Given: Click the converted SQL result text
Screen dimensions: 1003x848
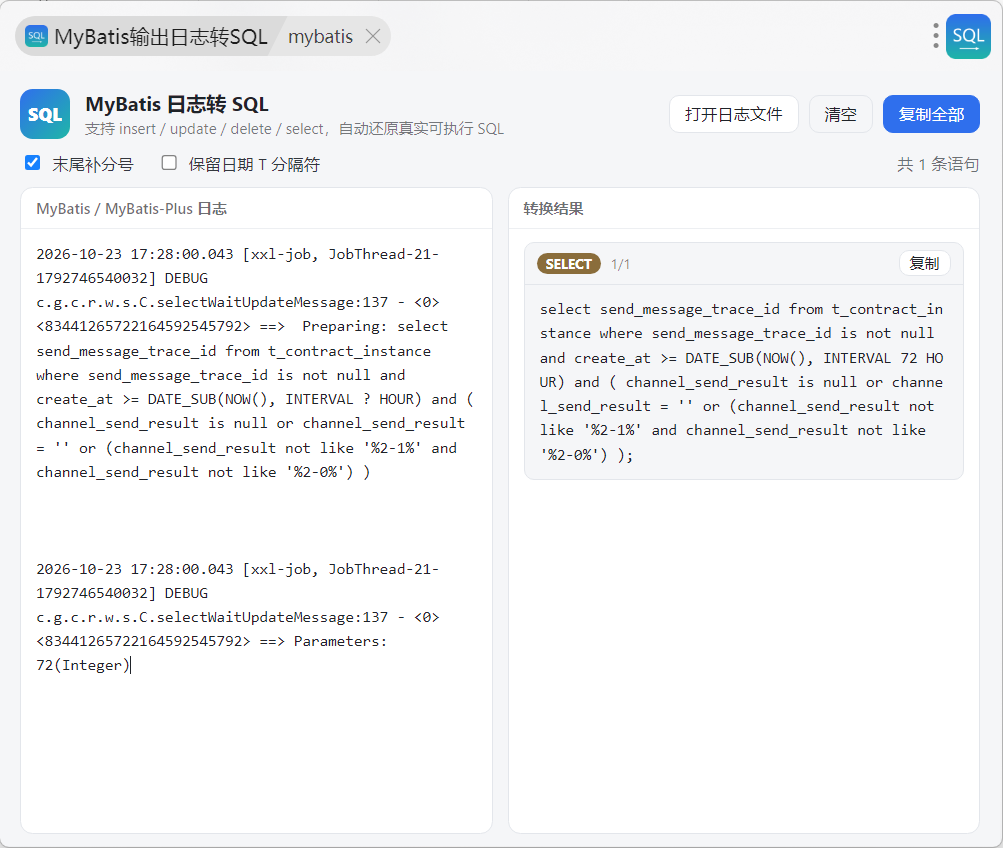Looking at the screenshot, I should click(x=742, y=382).
